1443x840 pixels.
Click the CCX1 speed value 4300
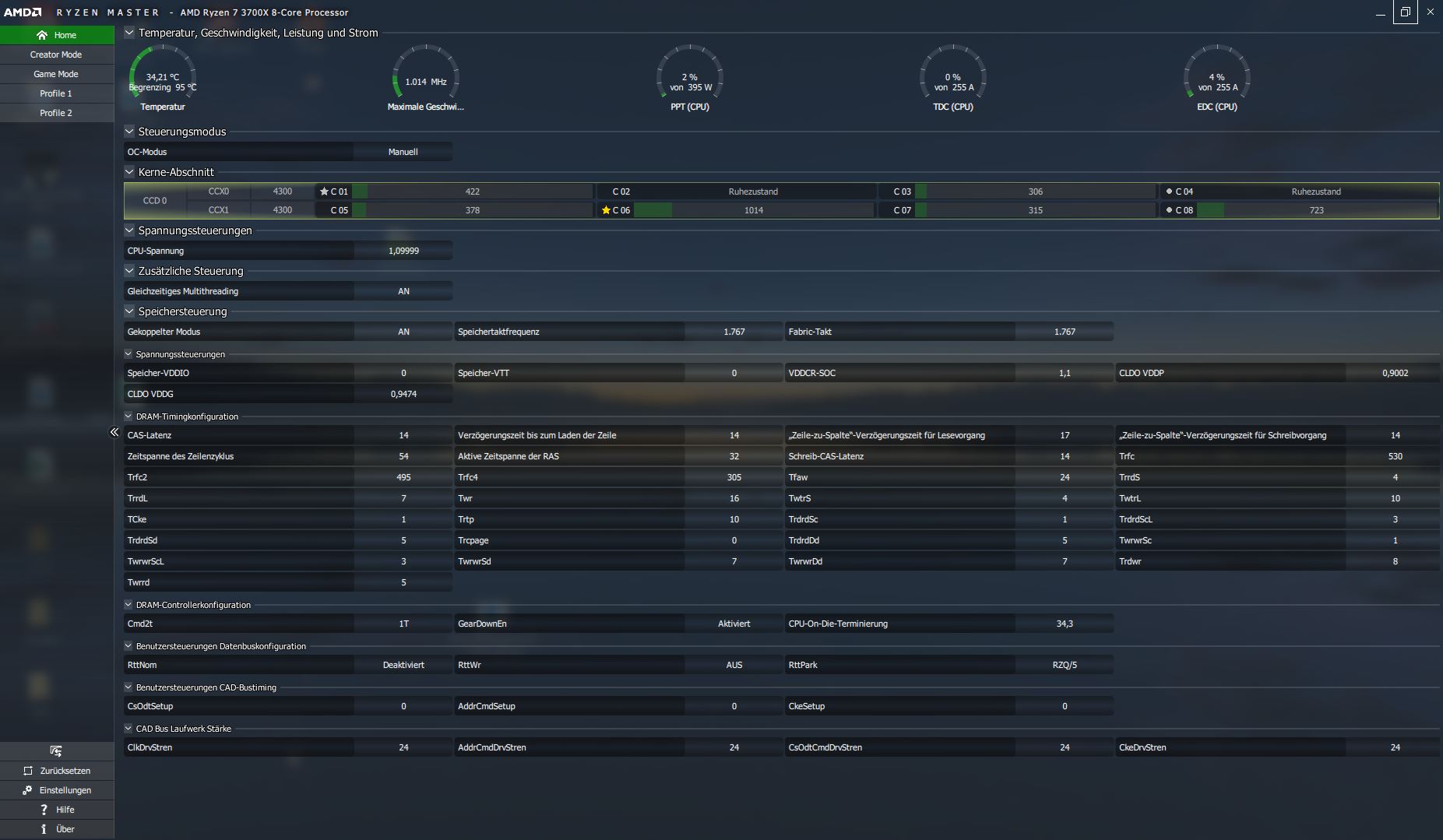(x=282, y=210)
